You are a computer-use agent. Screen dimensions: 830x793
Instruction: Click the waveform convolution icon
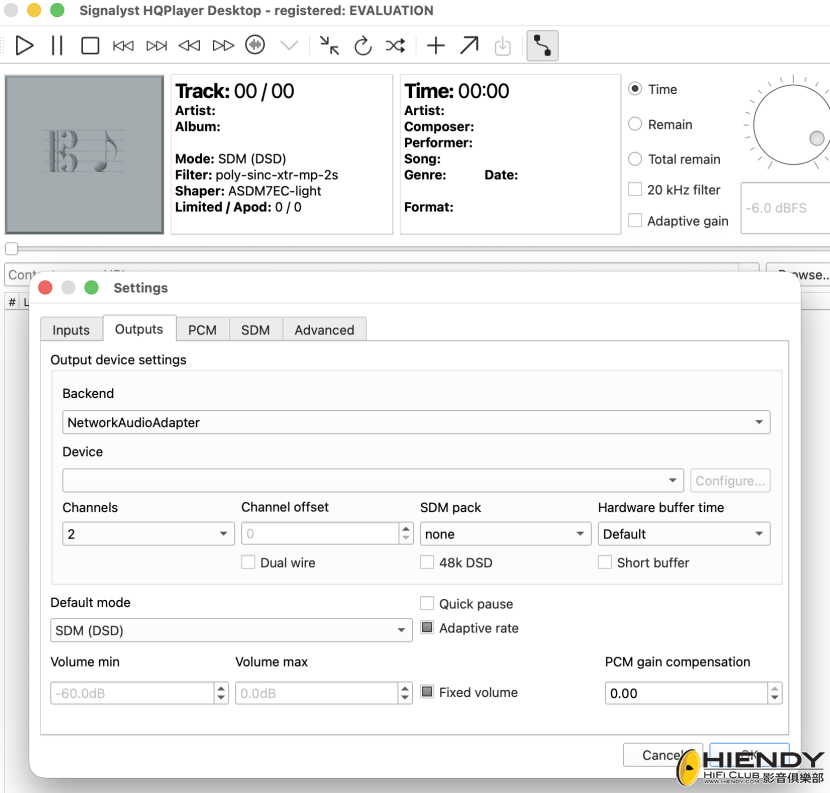[x=255, y=45]
